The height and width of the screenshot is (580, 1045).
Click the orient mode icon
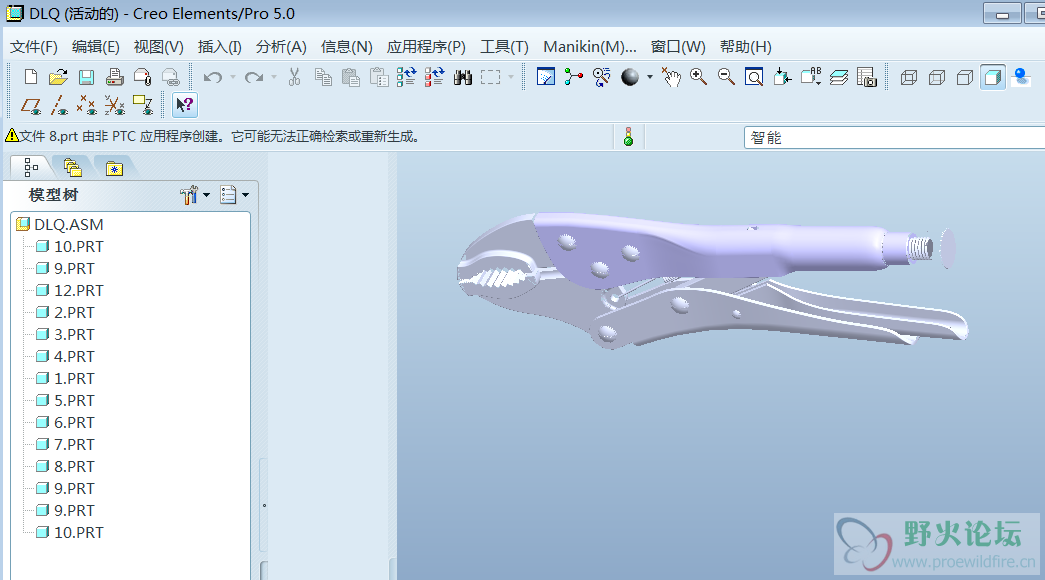[601, 77]
